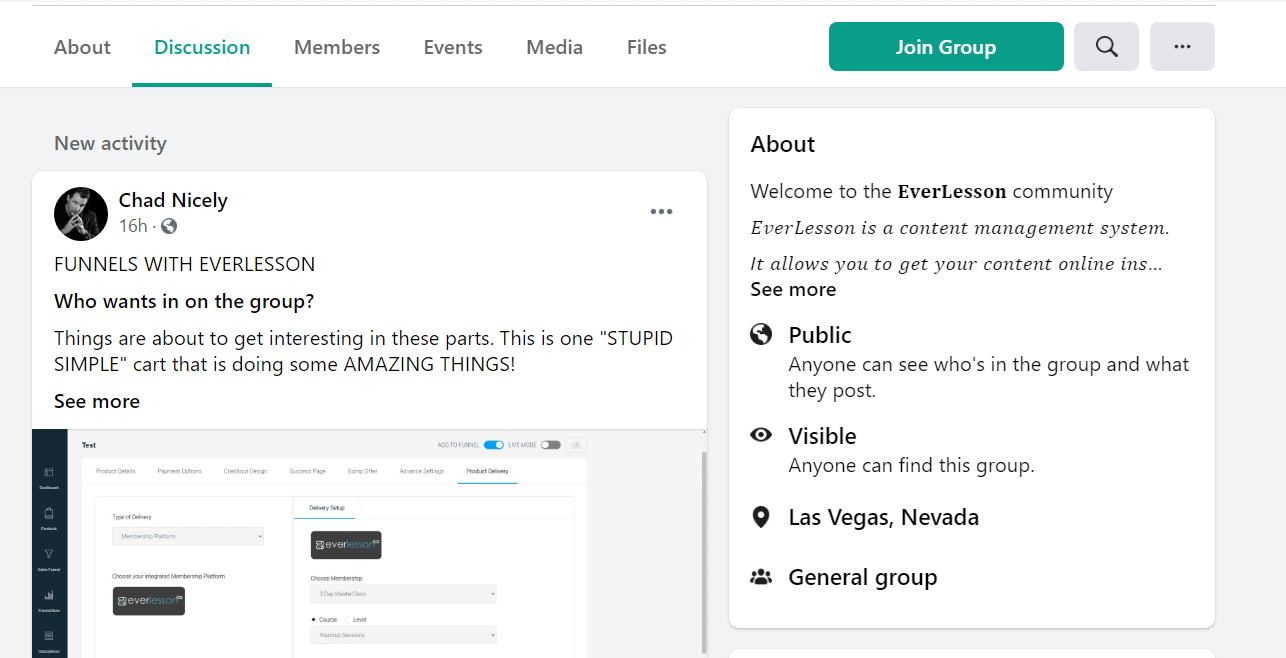Screen dimensions: 1286x658
Task: Click 'Anyone can find this group.' text
Action: click(911, 465)
